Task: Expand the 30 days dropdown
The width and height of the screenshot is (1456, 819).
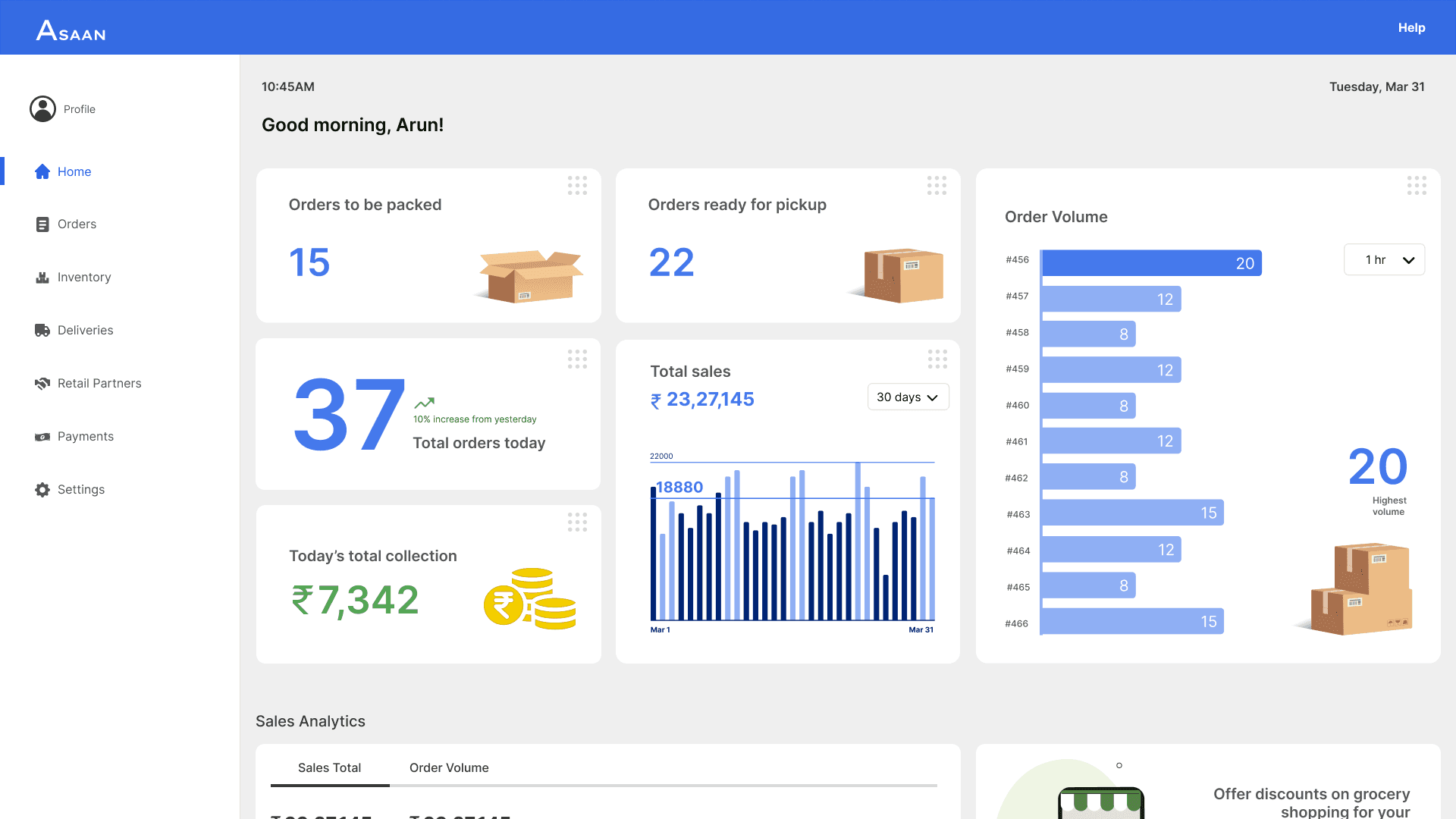Action: (908, 397)
